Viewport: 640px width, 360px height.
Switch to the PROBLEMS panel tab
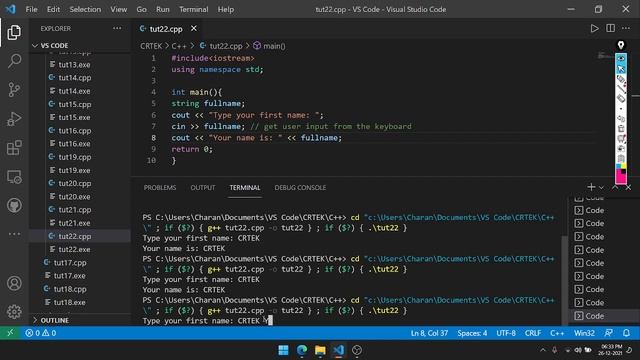[x=160, y=187]
